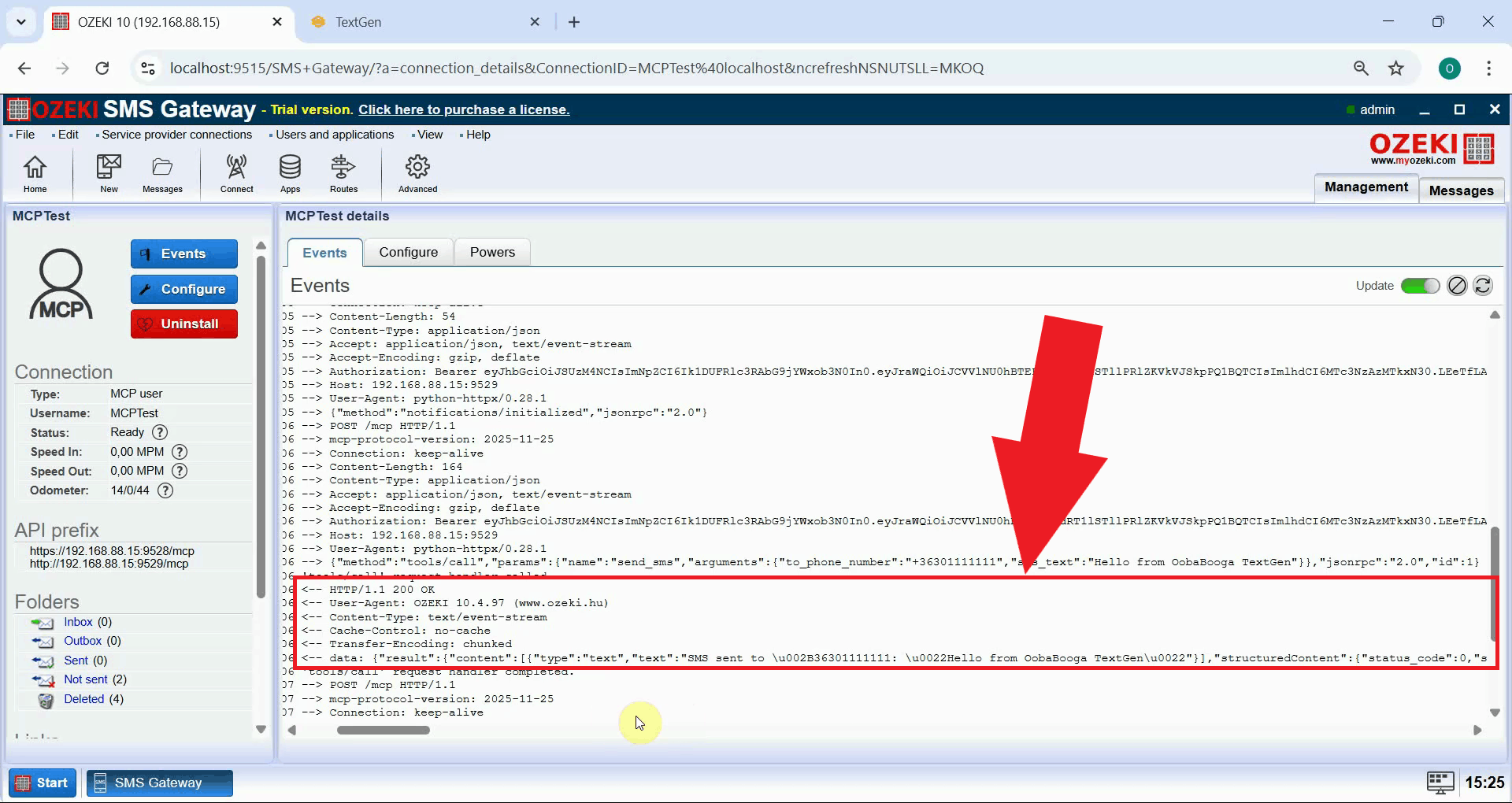Click the browser address bar URL

tap(576, 68)
